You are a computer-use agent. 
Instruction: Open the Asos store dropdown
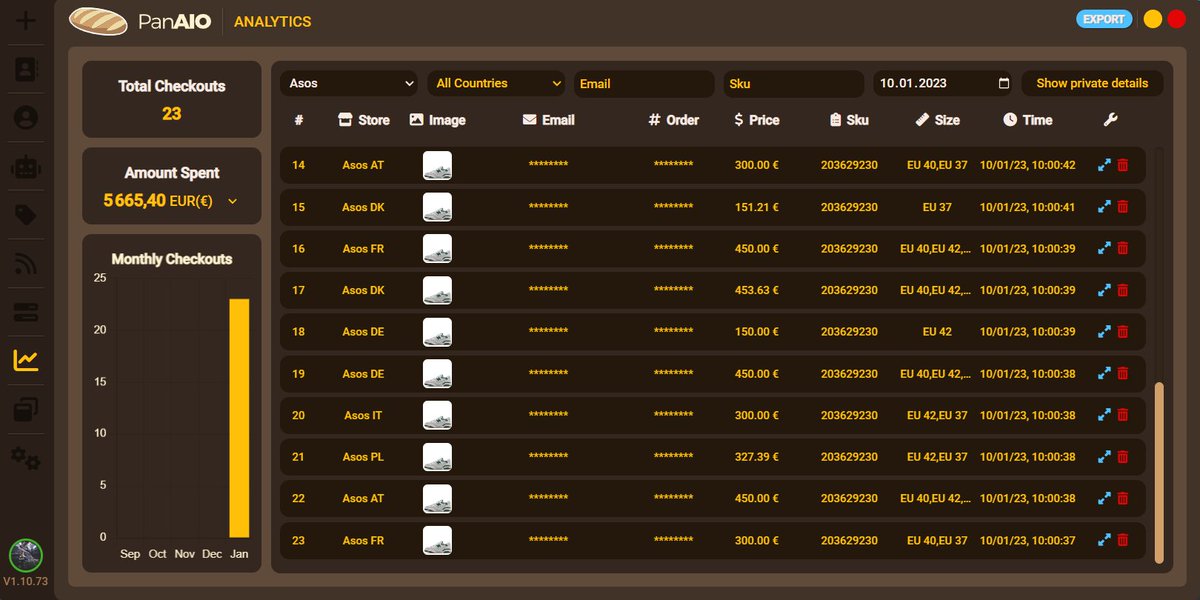[349, 83]
